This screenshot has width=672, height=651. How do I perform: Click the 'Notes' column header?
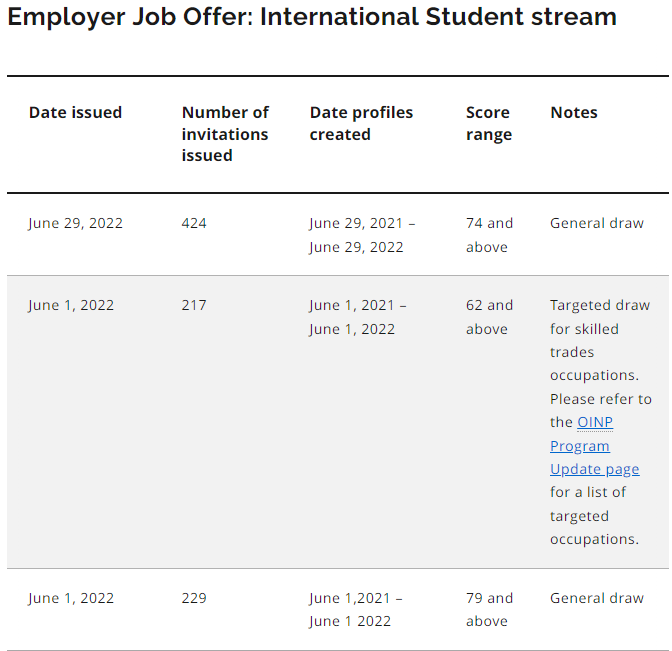(573, 112)
